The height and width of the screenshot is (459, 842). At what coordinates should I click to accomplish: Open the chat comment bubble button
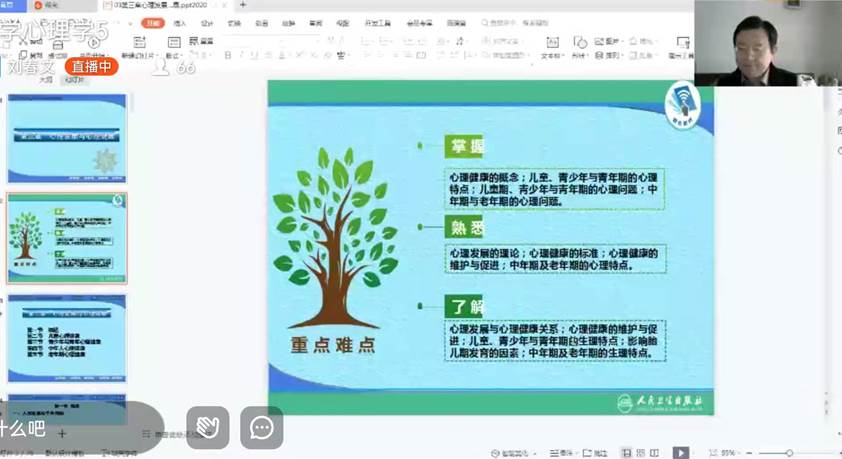[262, 428]
